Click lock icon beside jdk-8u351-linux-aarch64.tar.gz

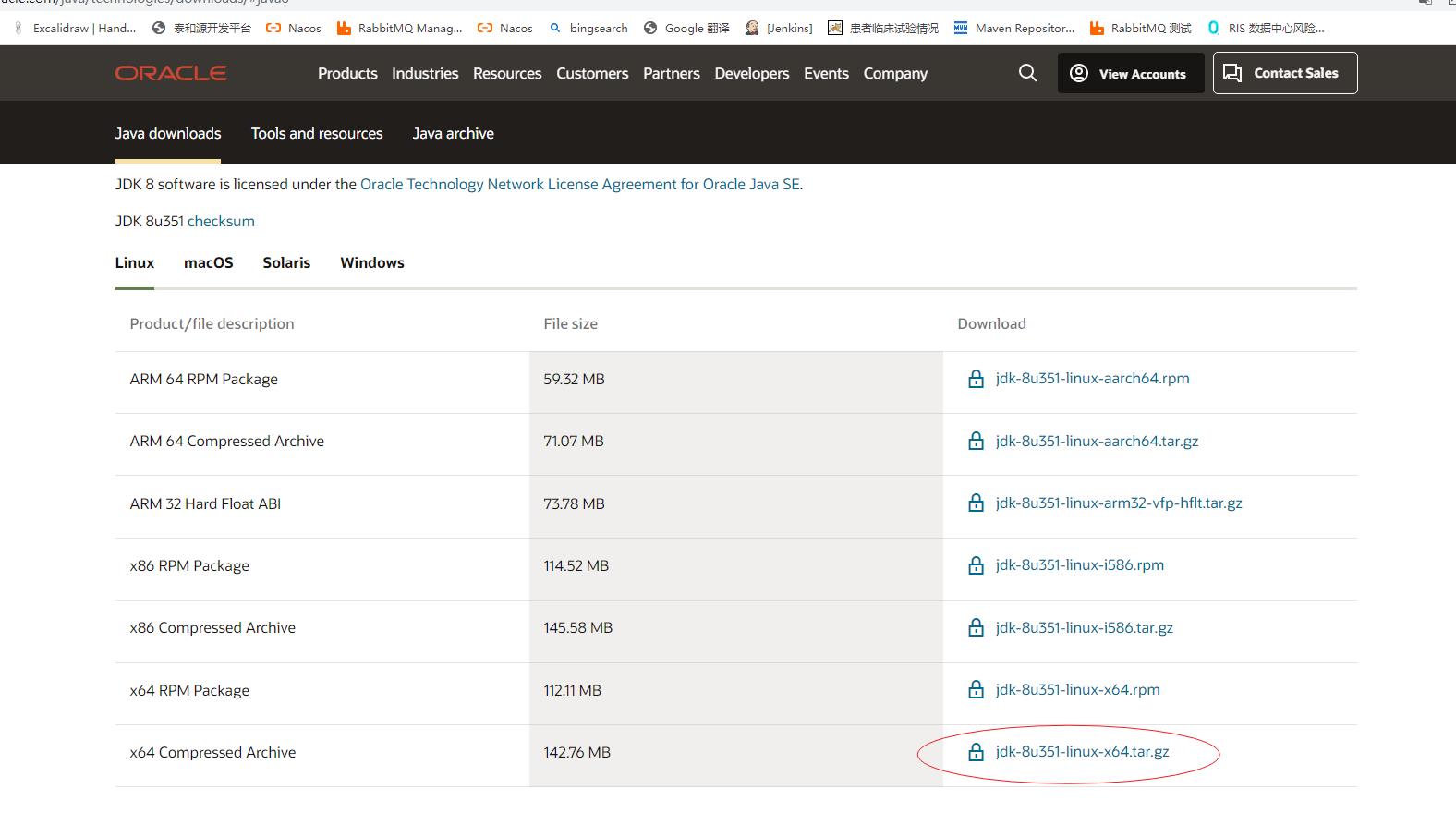coord(976,442)
